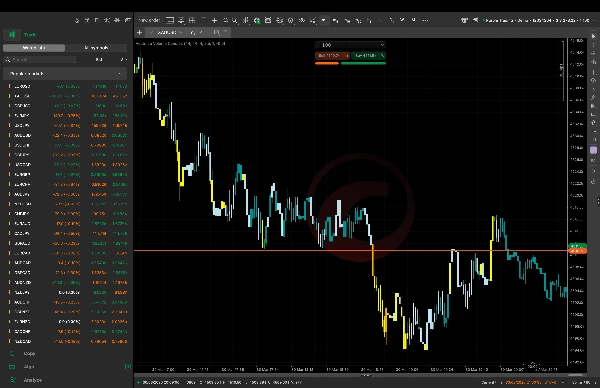
Task: Open the Copy section in sidebar
Action: [29, 354]
